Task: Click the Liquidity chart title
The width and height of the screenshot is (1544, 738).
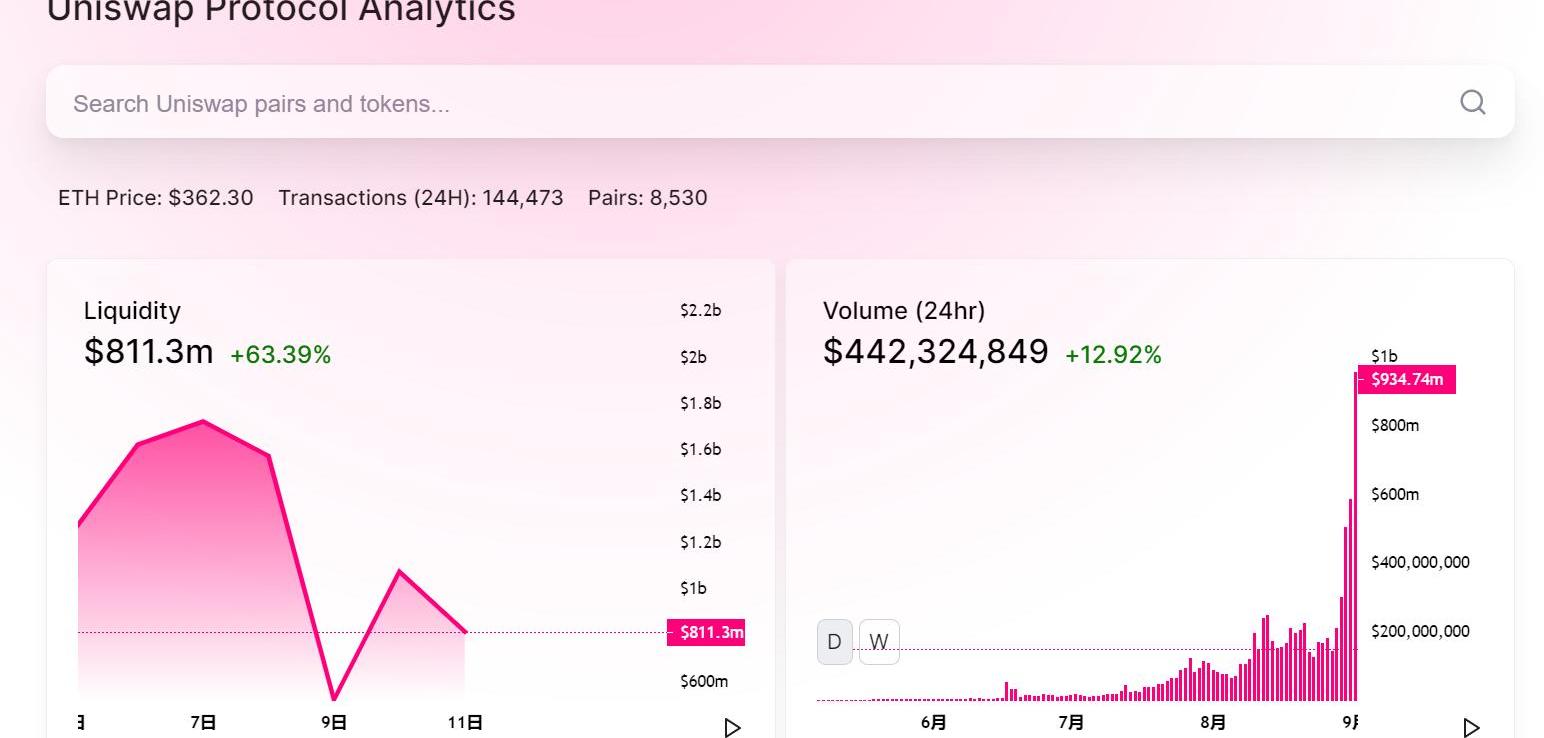Action: click(132, 311)
